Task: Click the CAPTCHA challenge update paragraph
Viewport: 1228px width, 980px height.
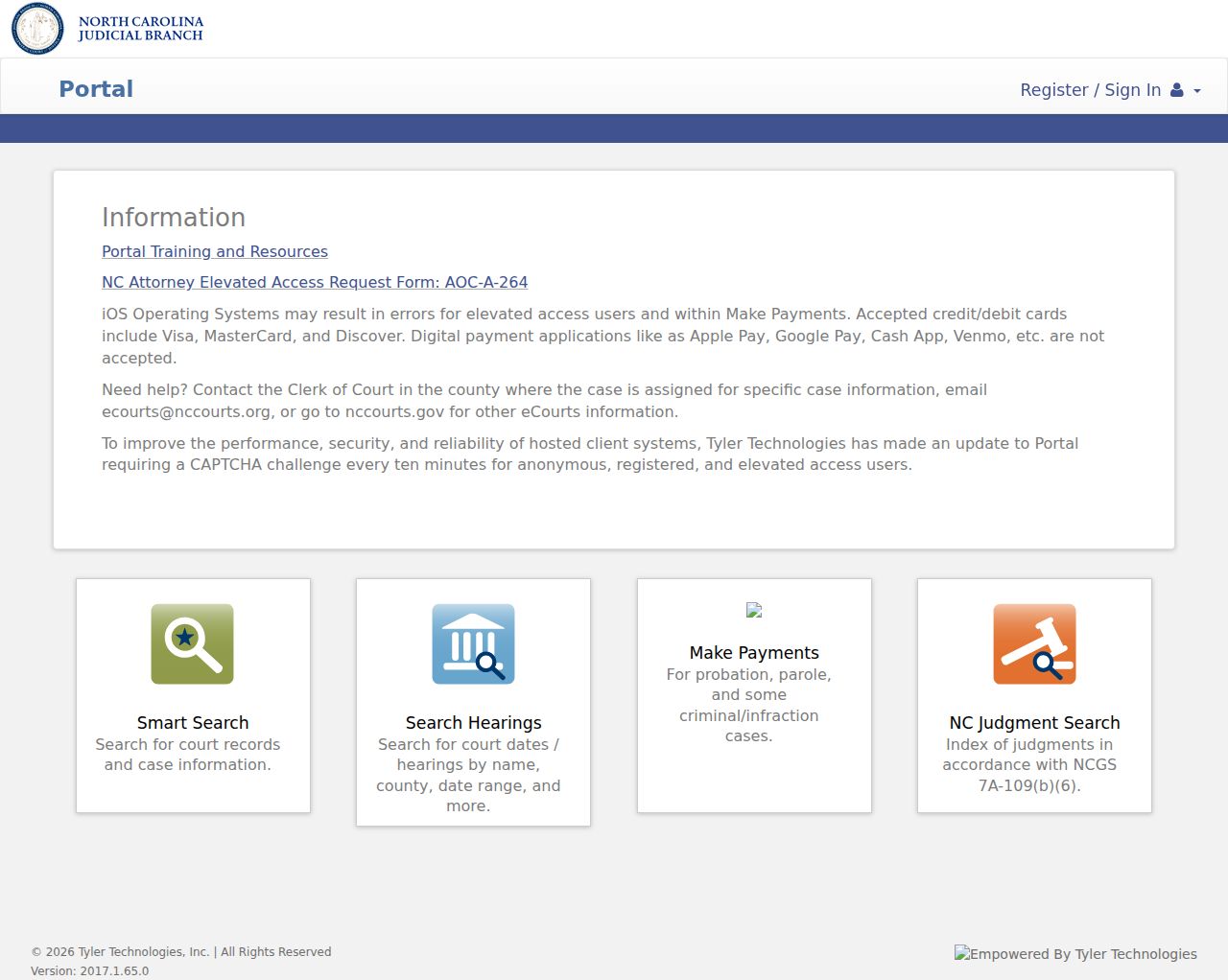Action: tap(590, 454)
